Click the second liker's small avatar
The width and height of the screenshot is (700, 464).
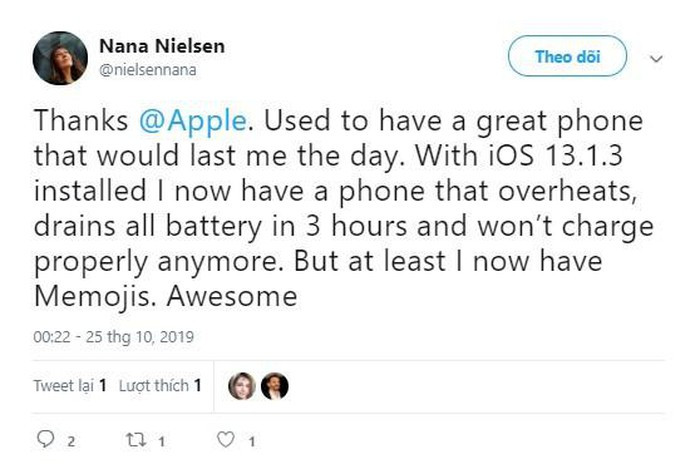pos(275,385)
